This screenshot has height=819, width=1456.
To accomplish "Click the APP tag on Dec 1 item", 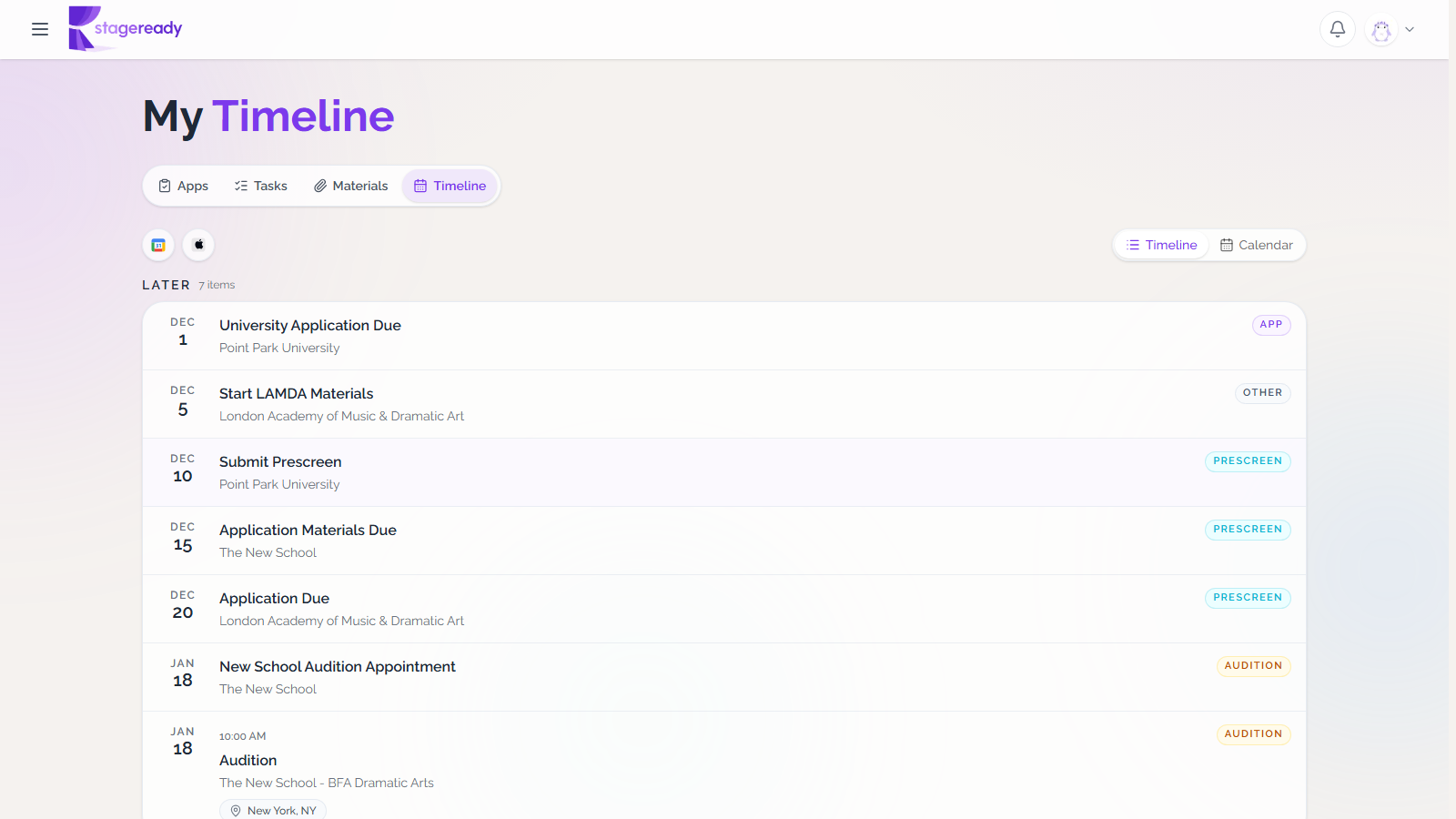I will click(x=1271, y=325).
